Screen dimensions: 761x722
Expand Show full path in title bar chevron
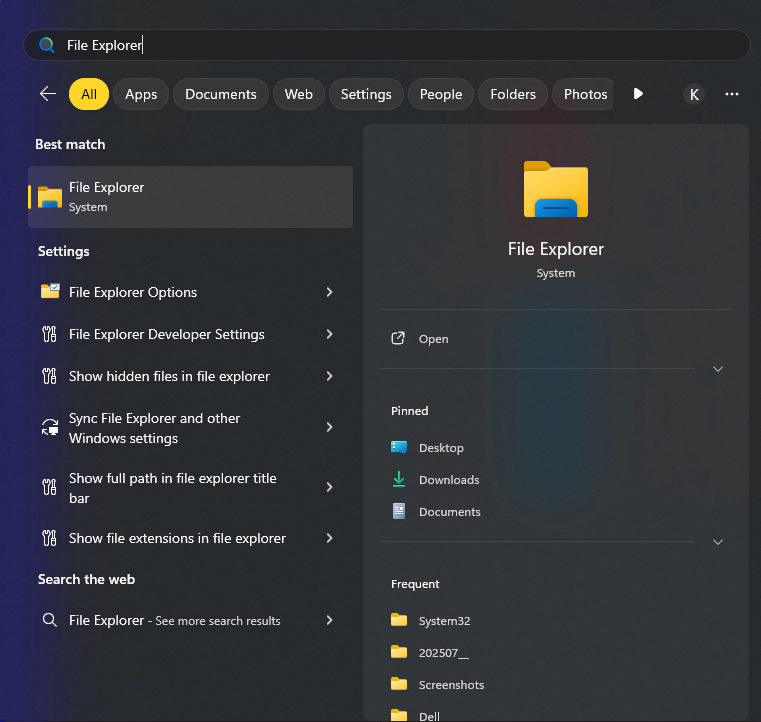330,487
